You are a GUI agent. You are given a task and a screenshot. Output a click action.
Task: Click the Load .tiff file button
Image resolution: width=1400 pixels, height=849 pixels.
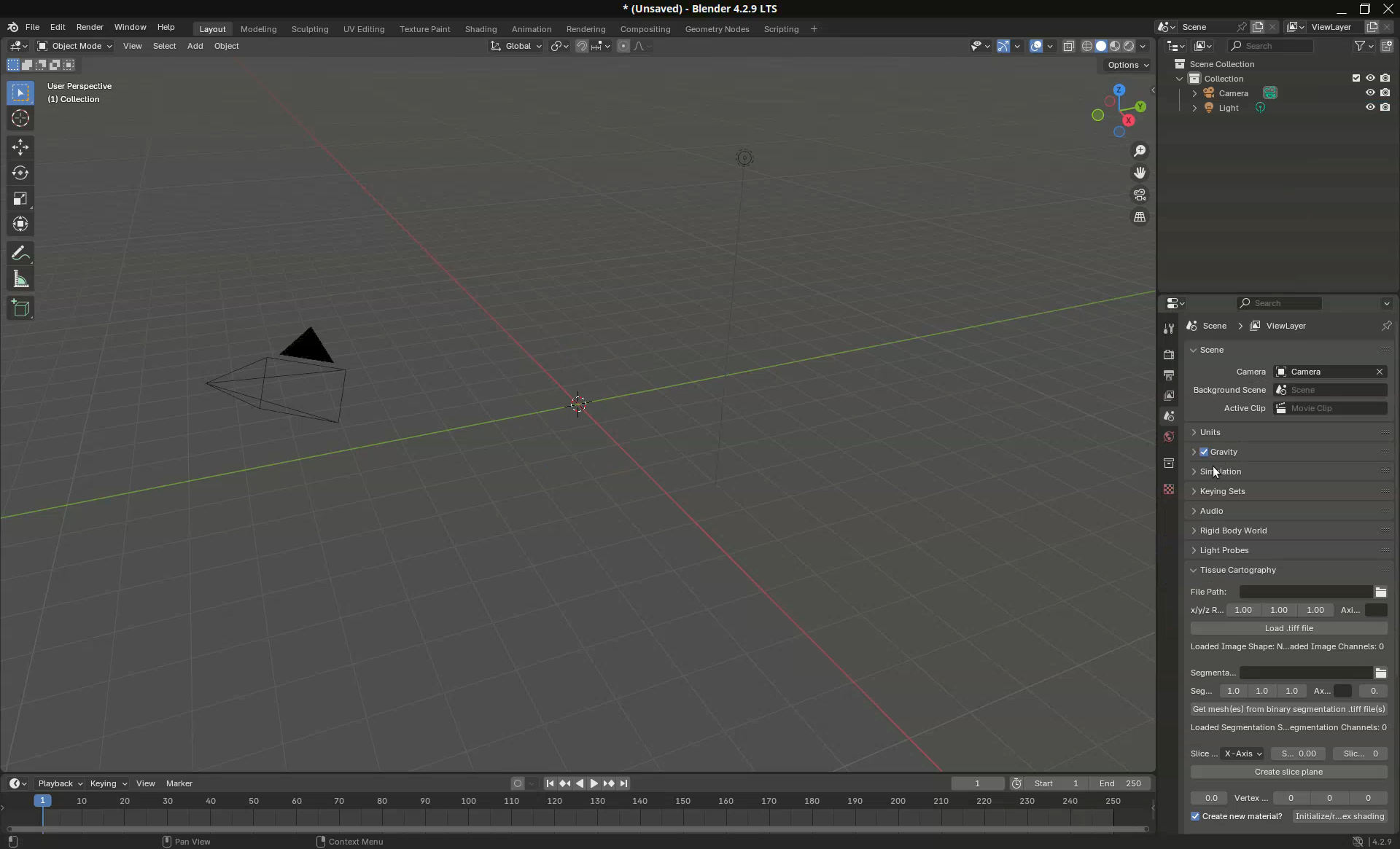[x=1288, y=628]
